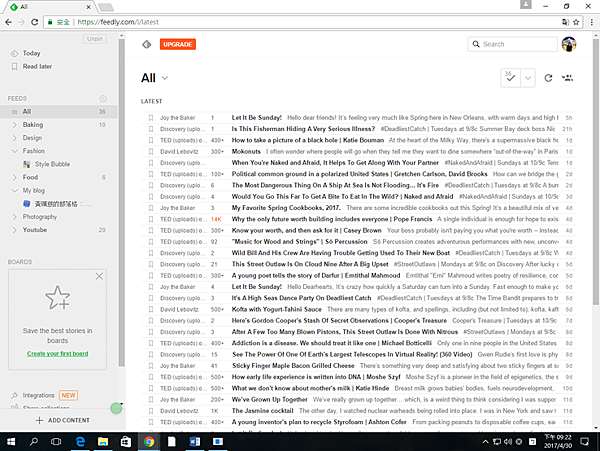Open Integrations in sidebar
This screenshot has width=600, height=451.
(38, 395)
